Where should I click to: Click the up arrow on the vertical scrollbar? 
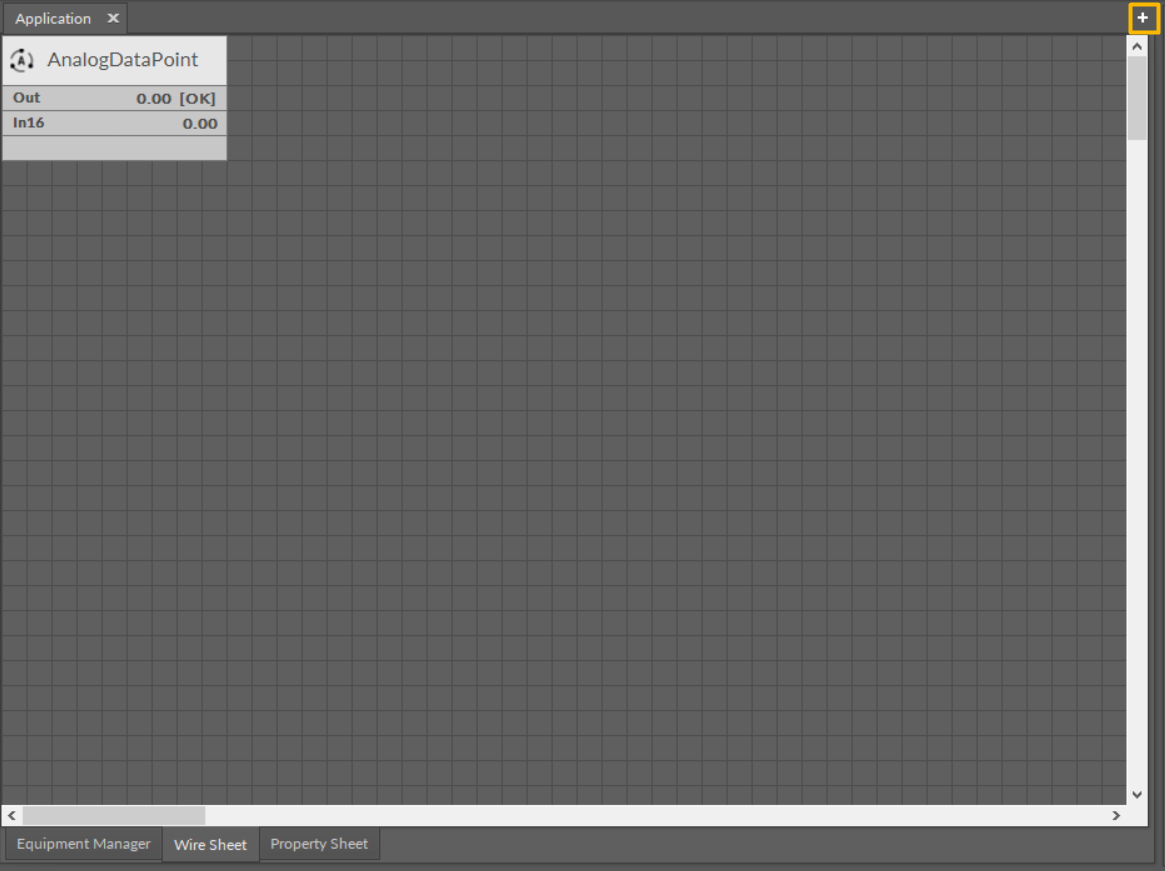point(1136,44)
